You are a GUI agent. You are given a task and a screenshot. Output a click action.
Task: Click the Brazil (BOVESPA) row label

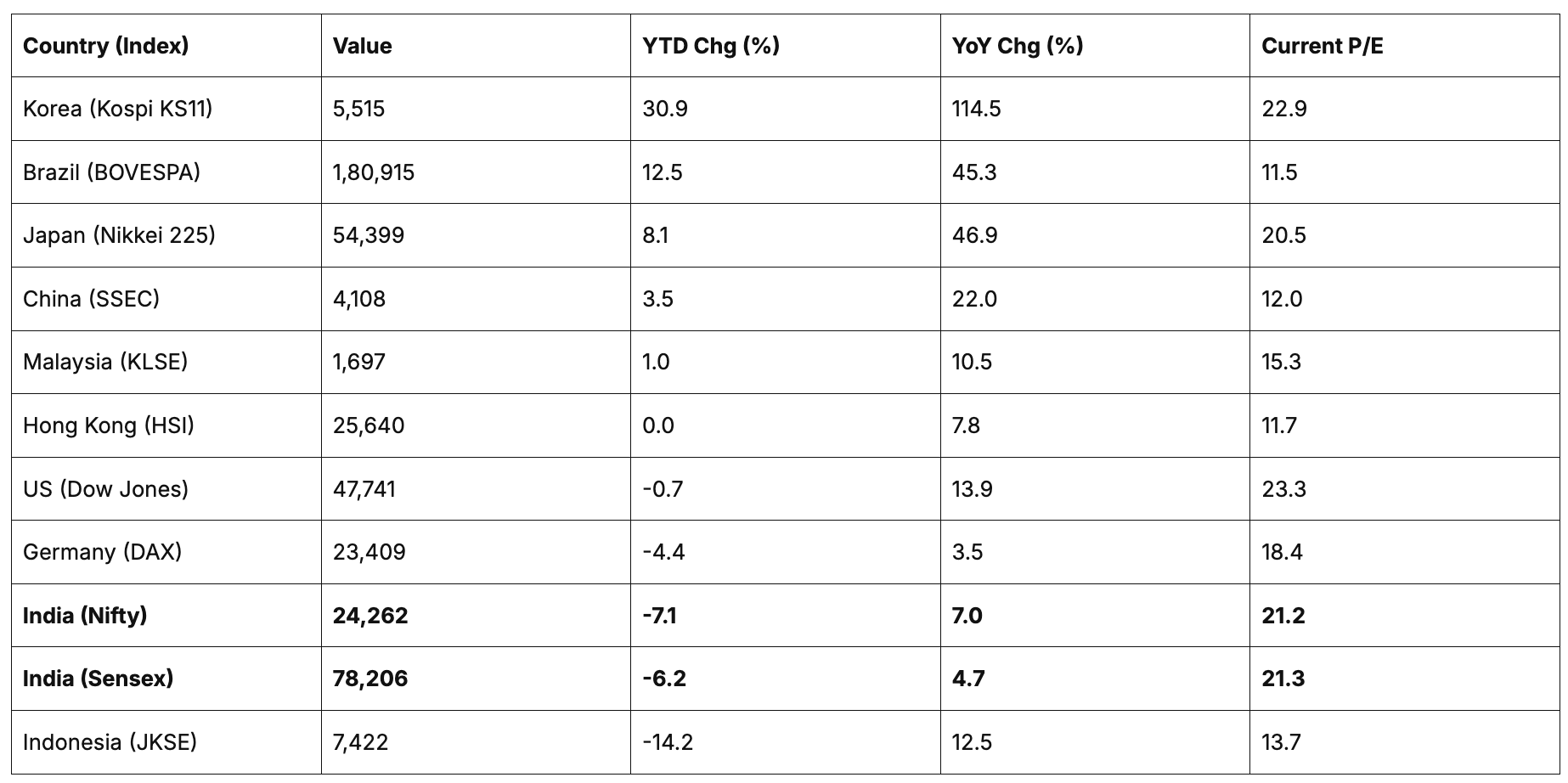point(111,172)
